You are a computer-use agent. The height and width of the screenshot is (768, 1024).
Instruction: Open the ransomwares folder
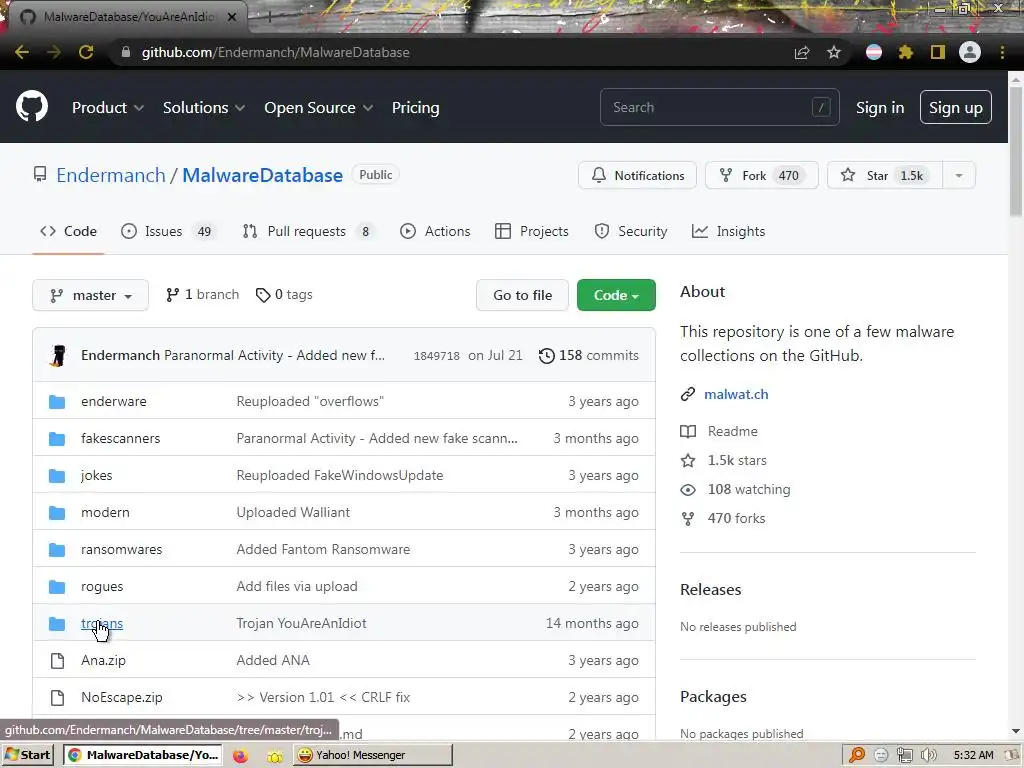tap(121, 550)
